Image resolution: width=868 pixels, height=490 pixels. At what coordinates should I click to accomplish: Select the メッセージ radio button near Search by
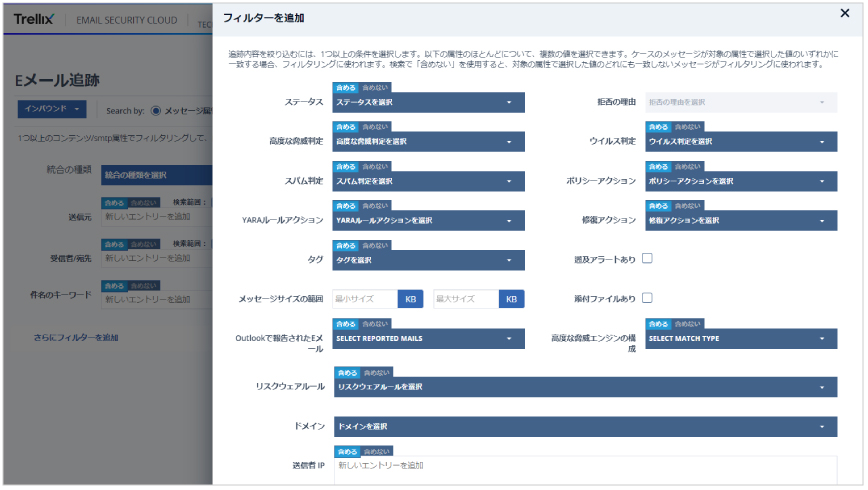(x=156, y=111)
